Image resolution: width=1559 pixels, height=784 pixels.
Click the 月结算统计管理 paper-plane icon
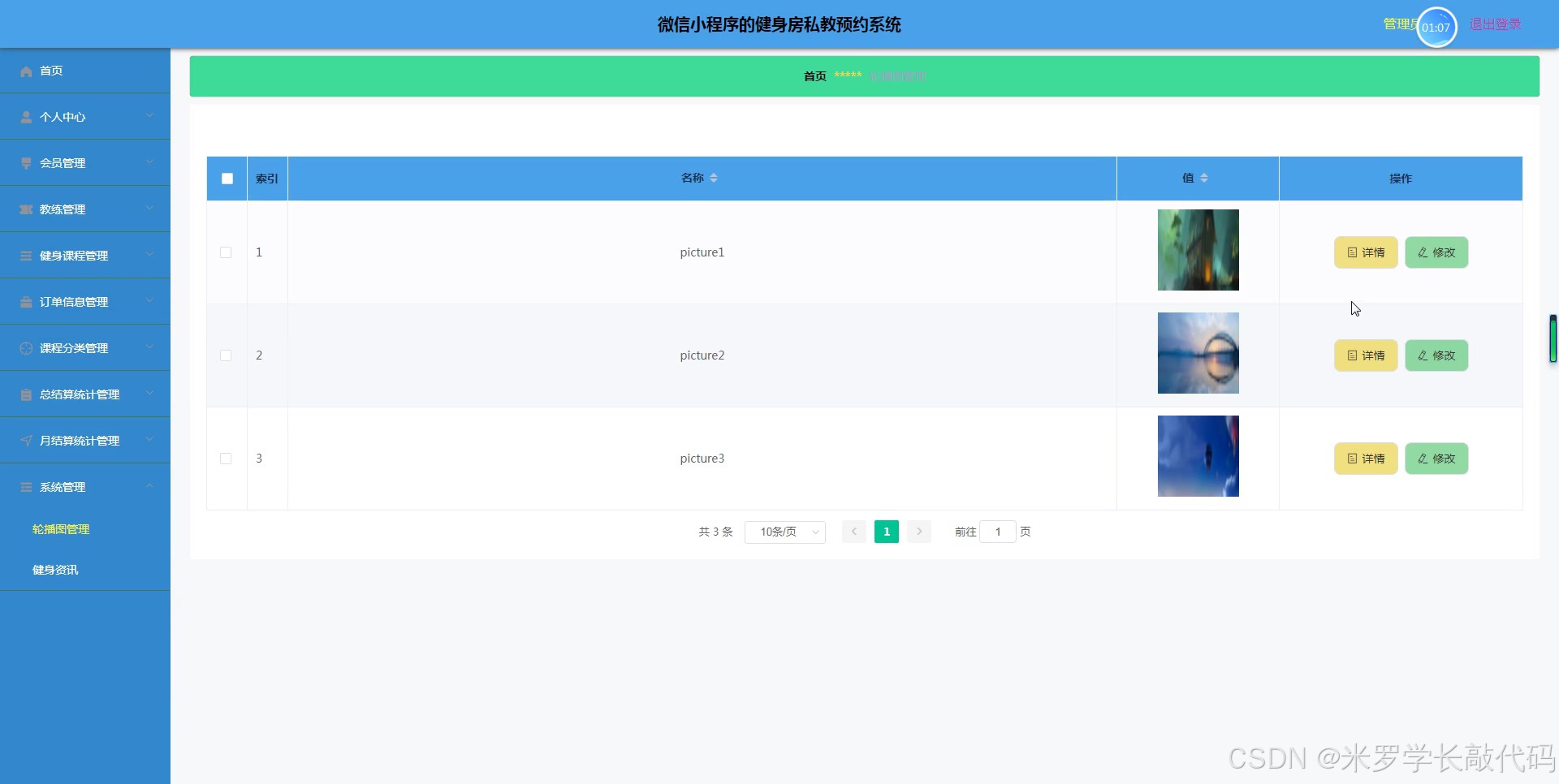[x=26, y=442]
